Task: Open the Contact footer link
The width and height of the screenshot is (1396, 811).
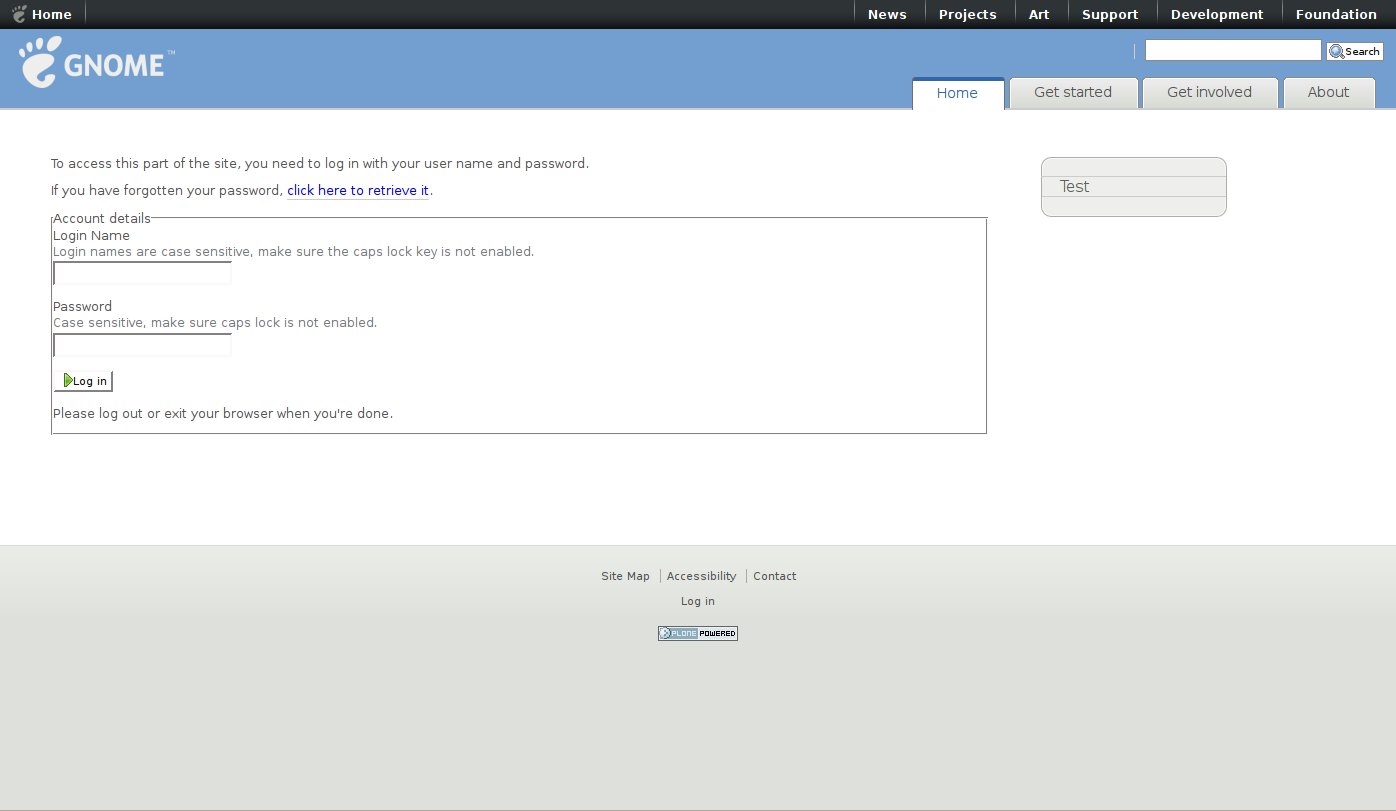Action: [x=774, y=576]
